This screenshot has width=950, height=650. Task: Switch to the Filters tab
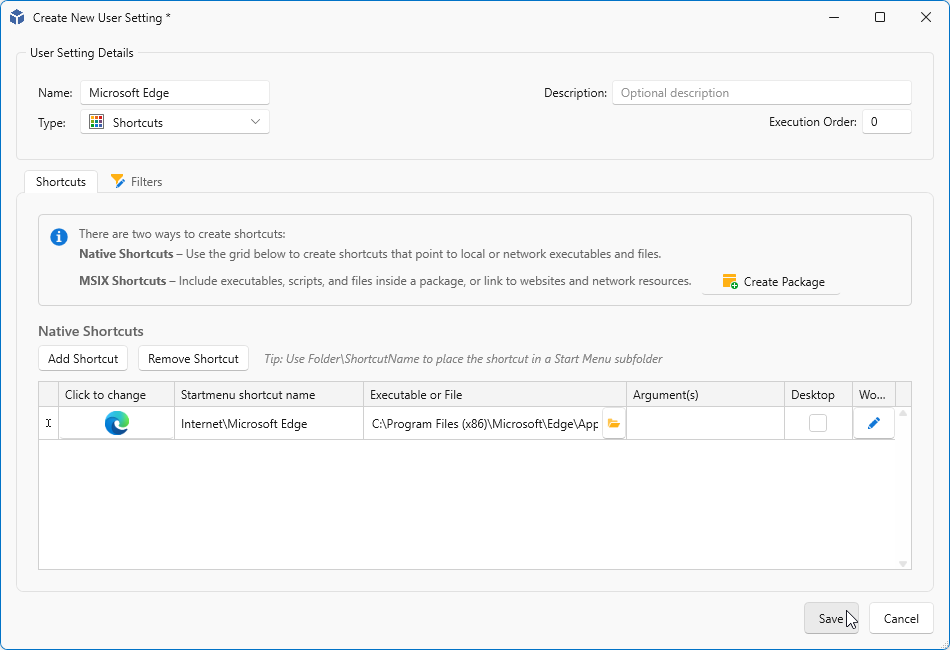click(137, 182)
